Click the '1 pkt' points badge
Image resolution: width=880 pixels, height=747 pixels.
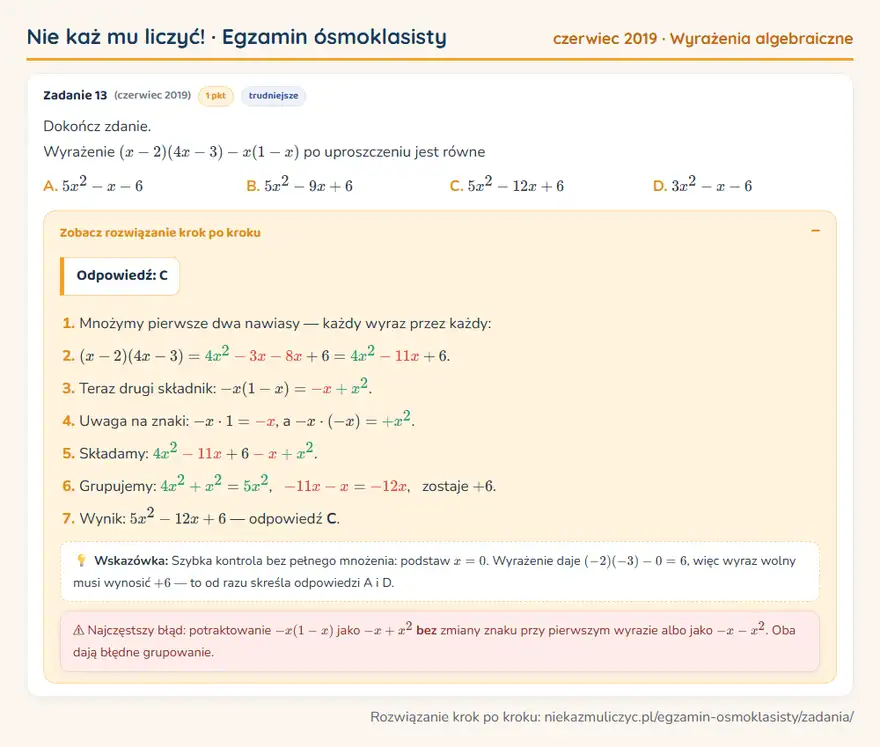216,95
